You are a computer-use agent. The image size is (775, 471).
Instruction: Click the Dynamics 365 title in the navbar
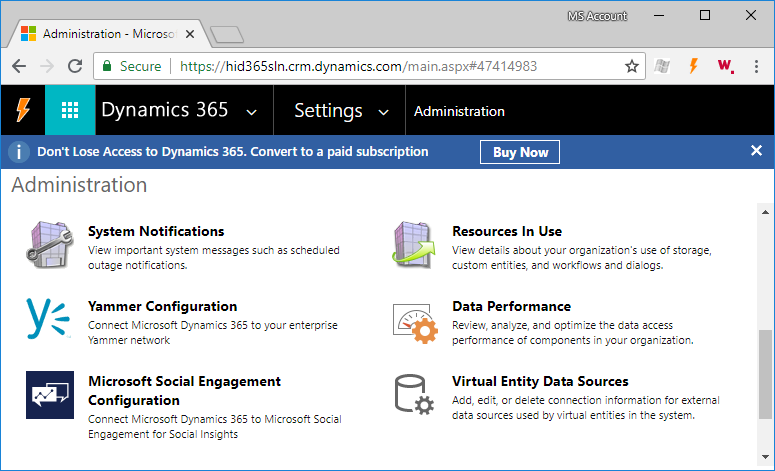pos(165,110)
